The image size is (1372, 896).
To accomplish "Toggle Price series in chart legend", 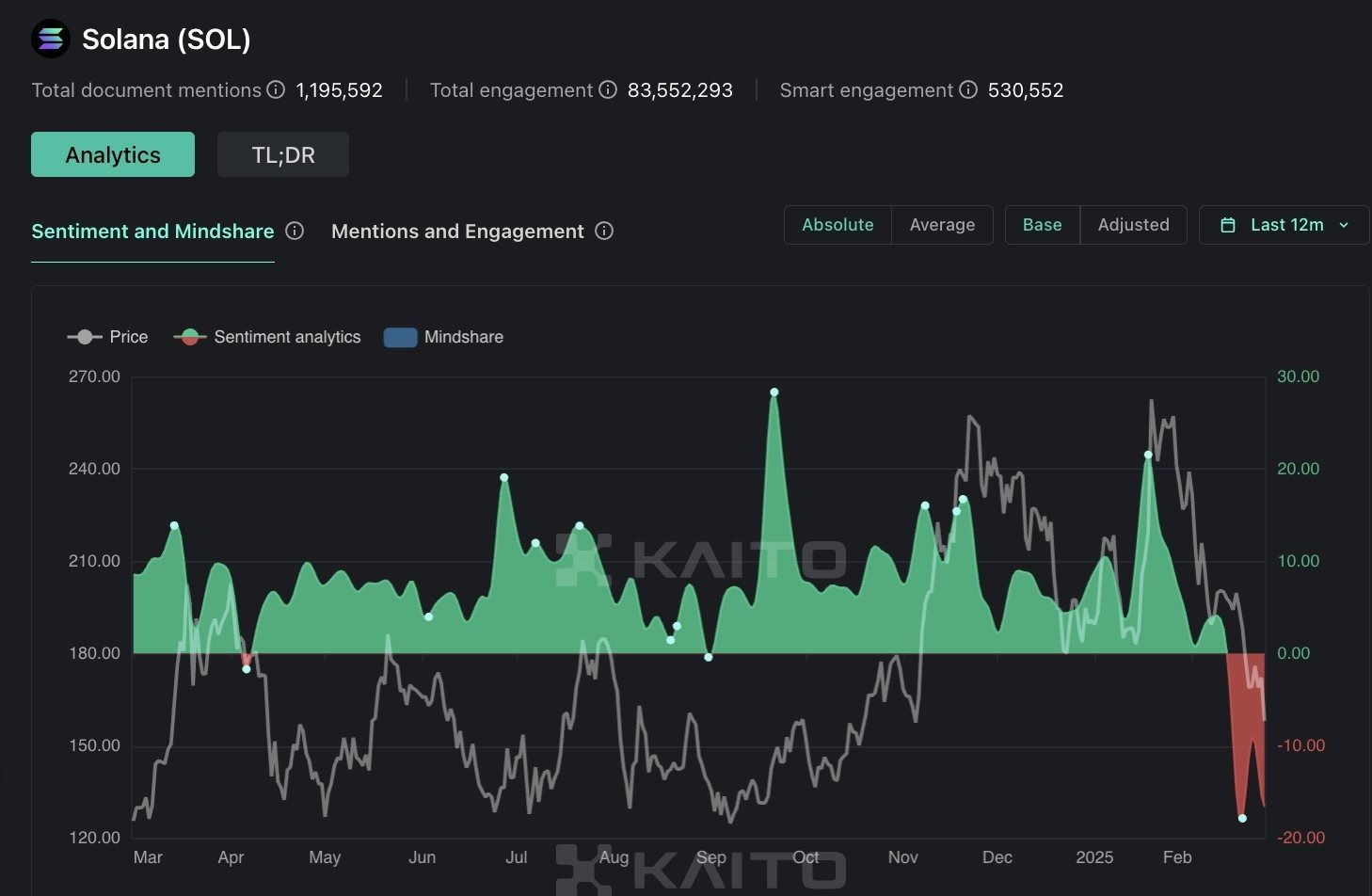I will [108, 337].
